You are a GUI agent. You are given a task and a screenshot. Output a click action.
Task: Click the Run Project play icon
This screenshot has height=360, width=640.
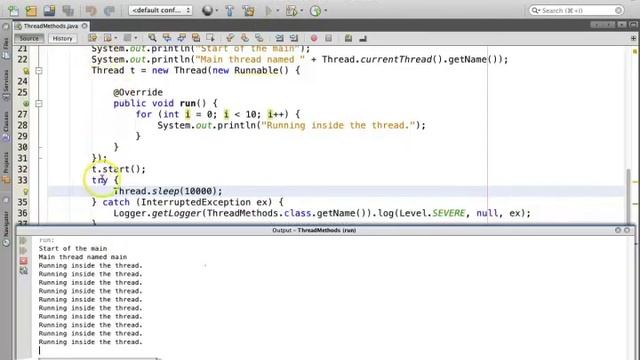coord(269,11)
